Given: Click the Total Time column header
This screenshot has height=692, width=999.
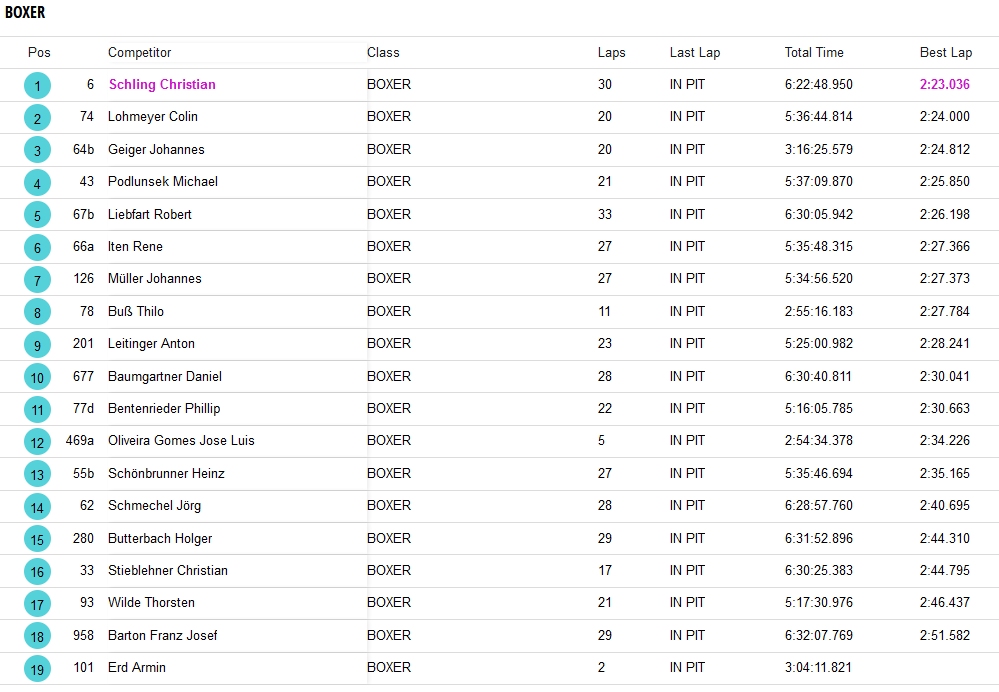Looking at the screenshot, I should click(813, 53).
